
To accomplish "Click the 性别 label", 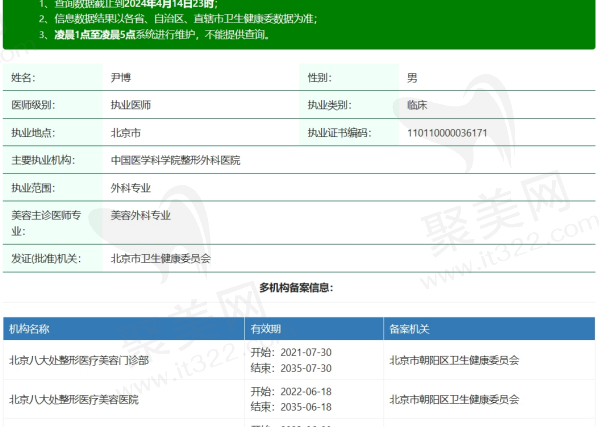I will [320, 78].
